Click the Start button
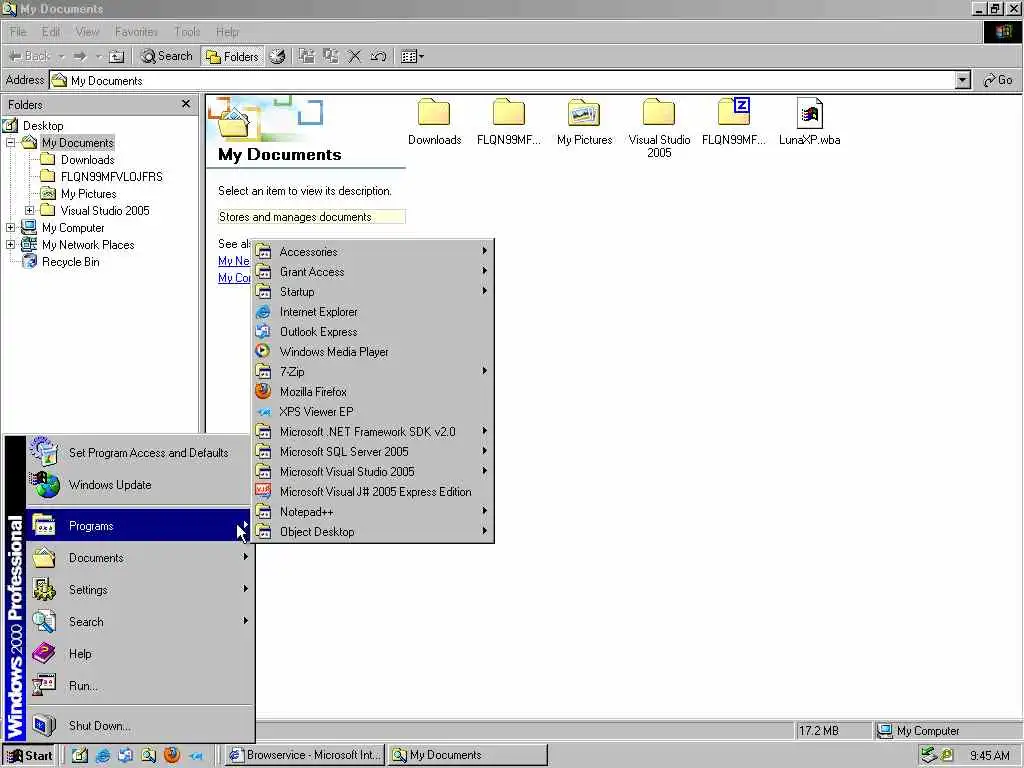Viewport: 1024px width, 768px height. (x=29, y=756)
